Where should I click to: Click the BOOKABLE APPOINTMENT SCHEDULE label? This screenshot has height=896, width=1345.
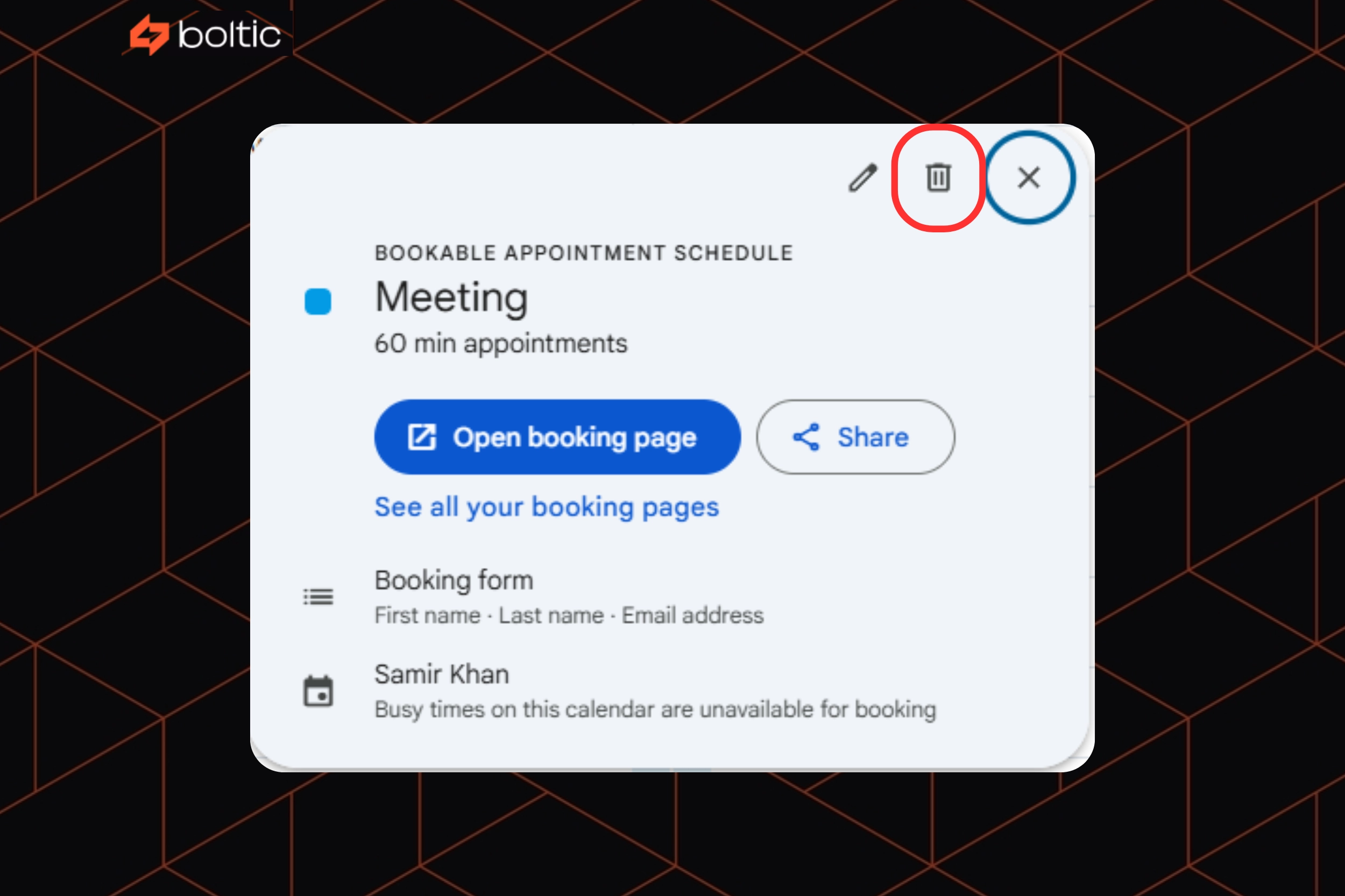[583, 252]
